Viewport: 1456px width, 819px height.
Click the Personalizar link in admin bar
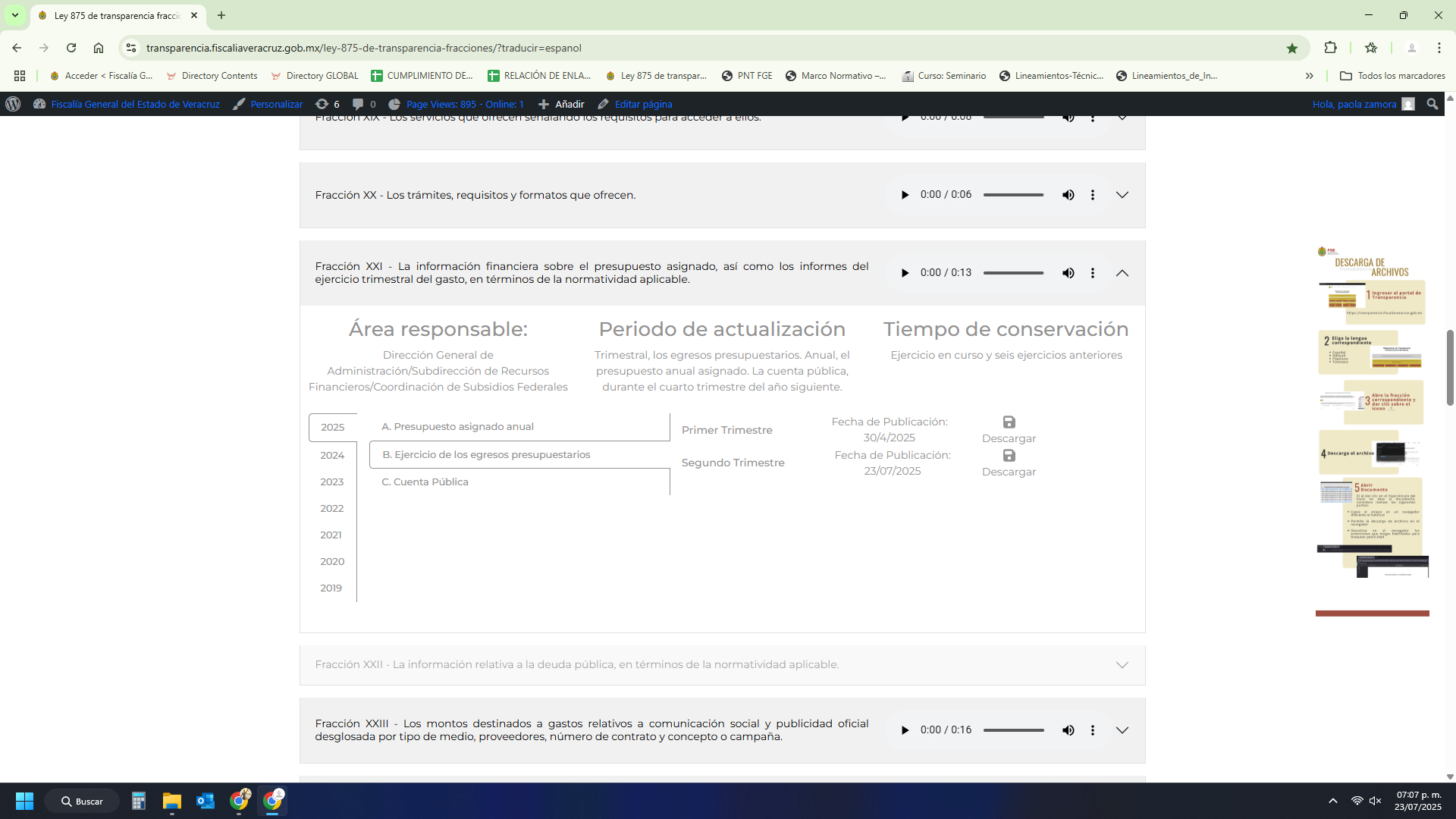[276, 104]
